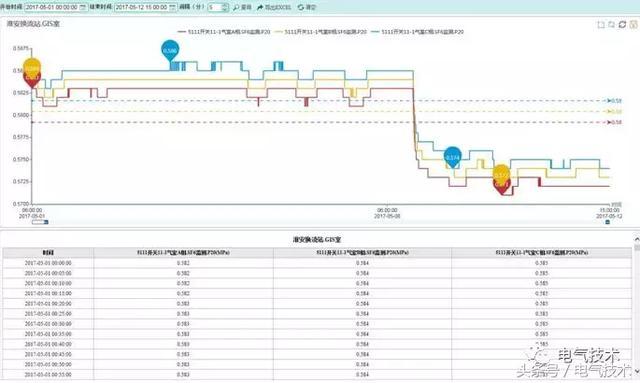Image resolution: width=640 pixels, height=383 pixels.
Task: Click the left data-zoom slider handle
Action: [46, 222]
